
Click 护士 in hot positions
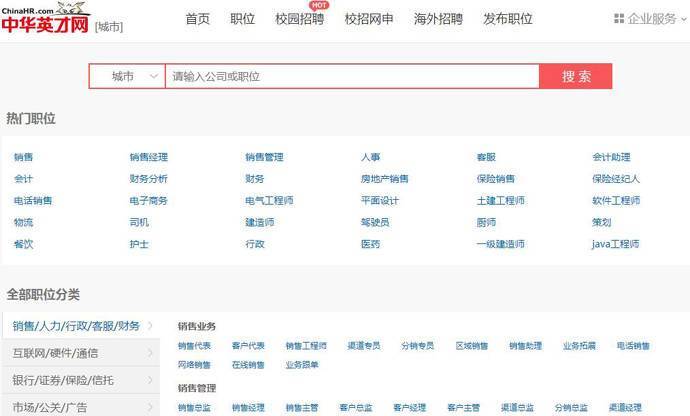point(139,244)
